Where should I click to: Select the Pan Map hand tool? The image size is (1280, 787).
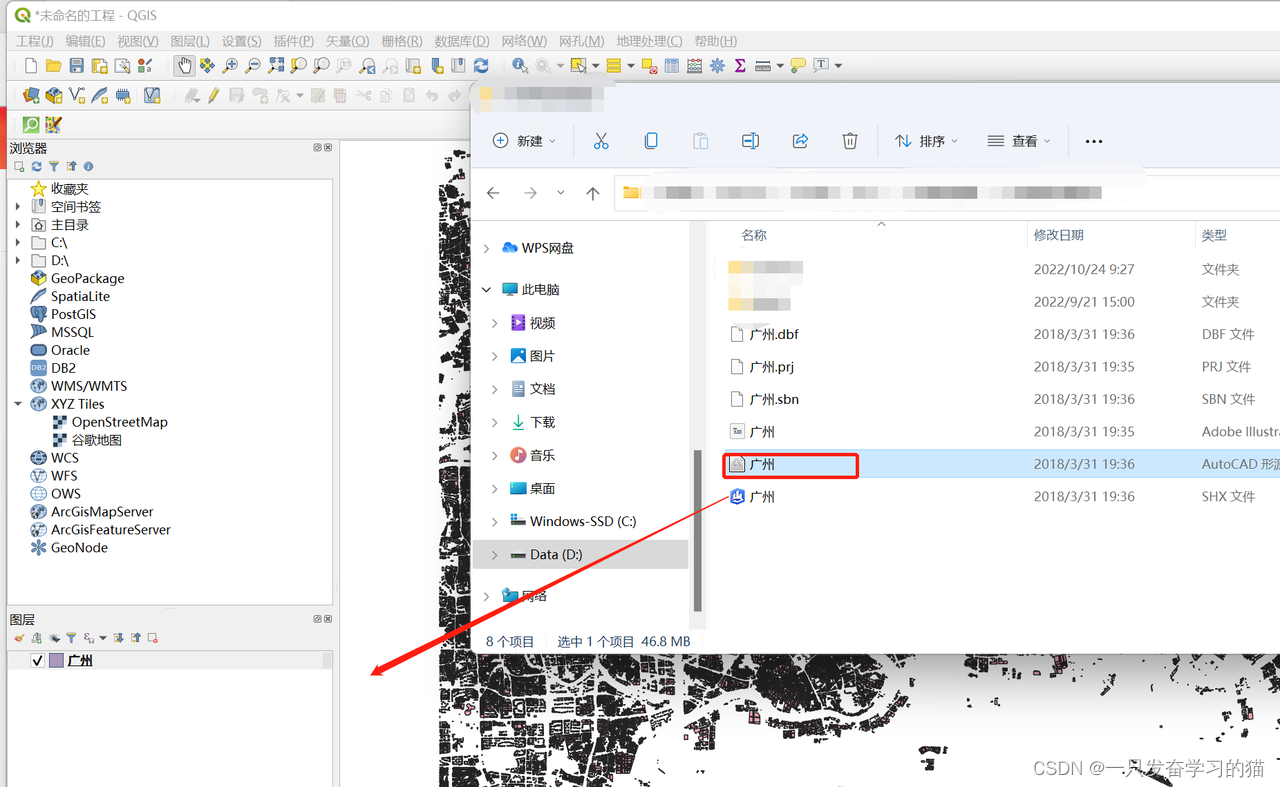tap(184, 66)
